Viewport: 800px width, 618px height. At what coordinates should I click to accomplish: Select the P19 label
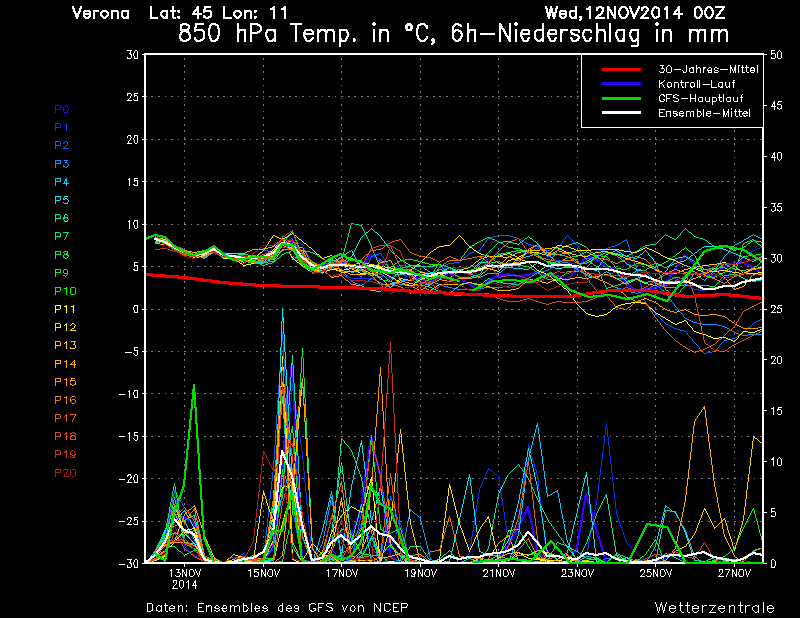coord(65,454)
